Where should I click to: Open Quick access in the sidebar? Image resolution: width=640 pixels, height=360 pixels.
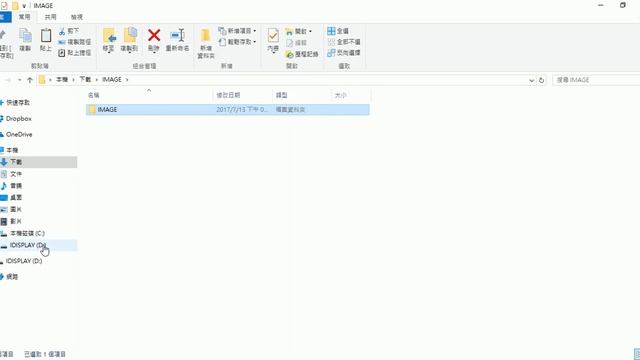(x=18, y=102)
